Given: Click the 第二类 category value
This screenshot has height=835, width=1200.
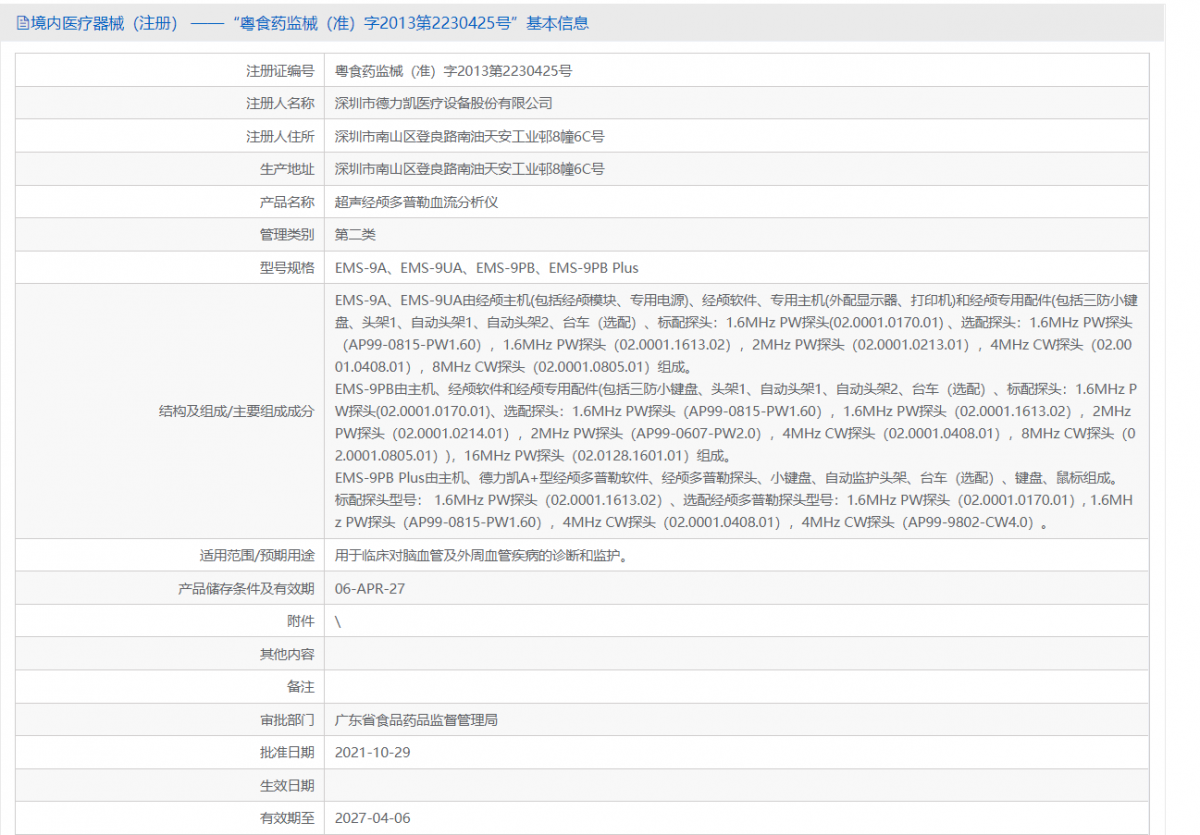Looking at the screenshot, I should (x=355, y=234).
